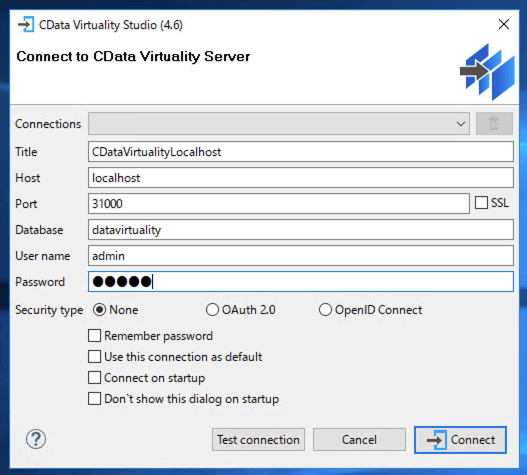The width and height of the screenshot is (527, 475).
Task: Tick Connect on startup option
Action: click(x=94, y=378)
